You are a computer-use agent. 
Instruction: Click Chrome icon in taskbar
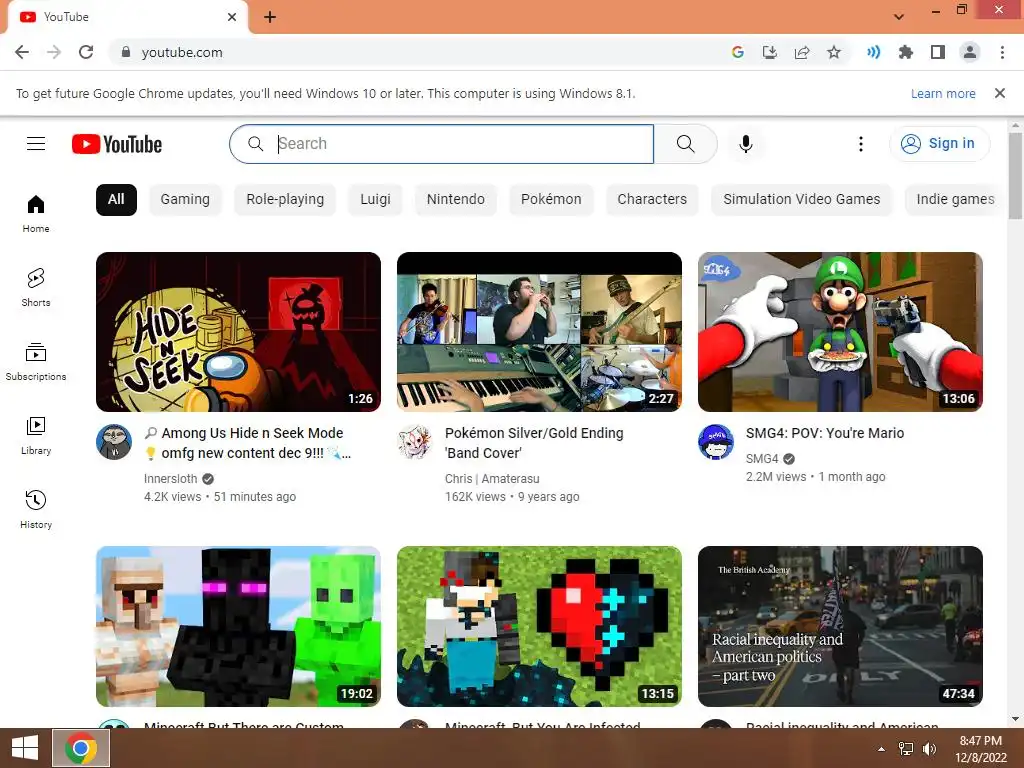[81, 748]
